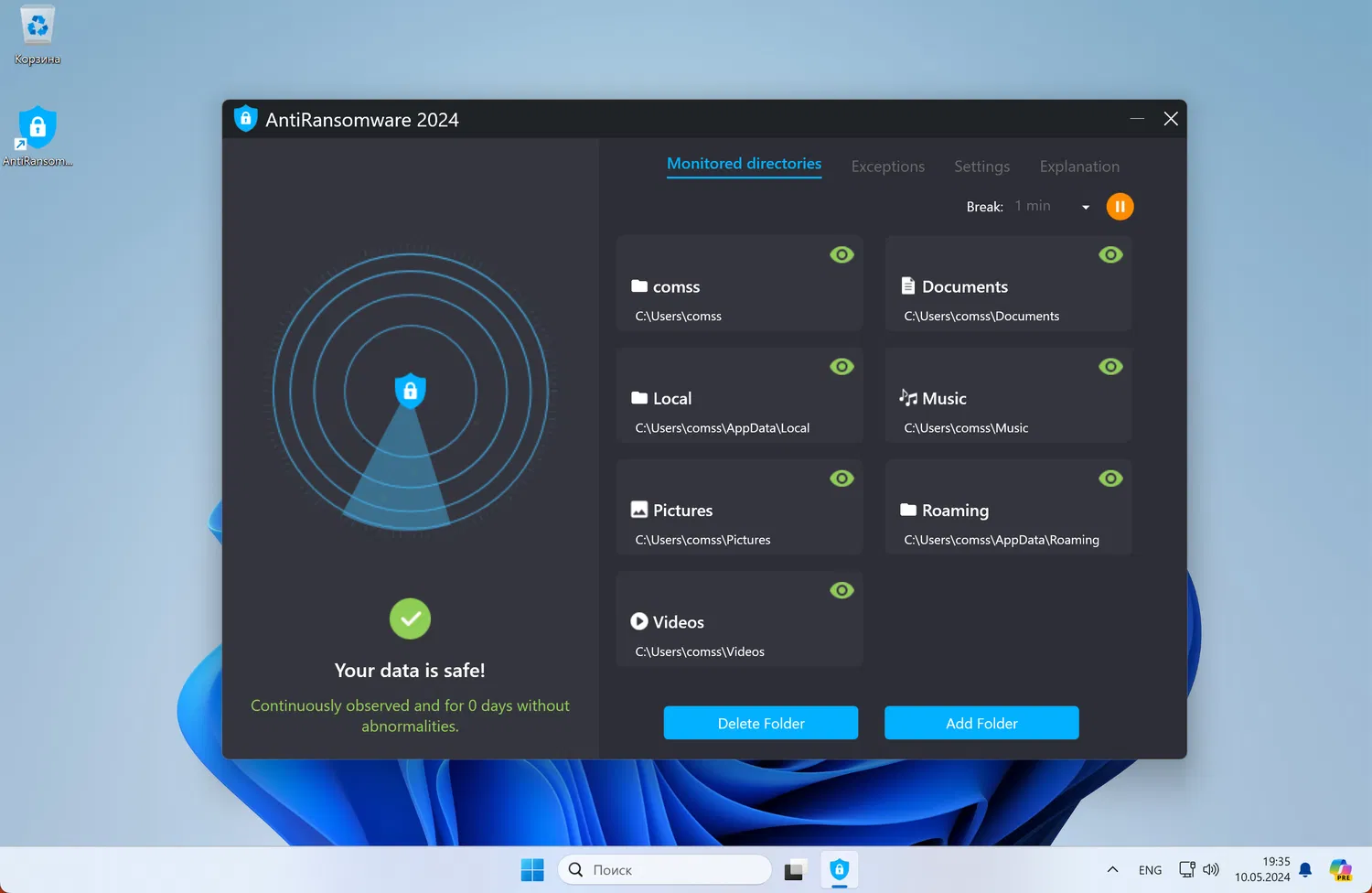Open the clock and date flyout
This screenshot has width=1372, height=893.
click(x=1262, y=870)
